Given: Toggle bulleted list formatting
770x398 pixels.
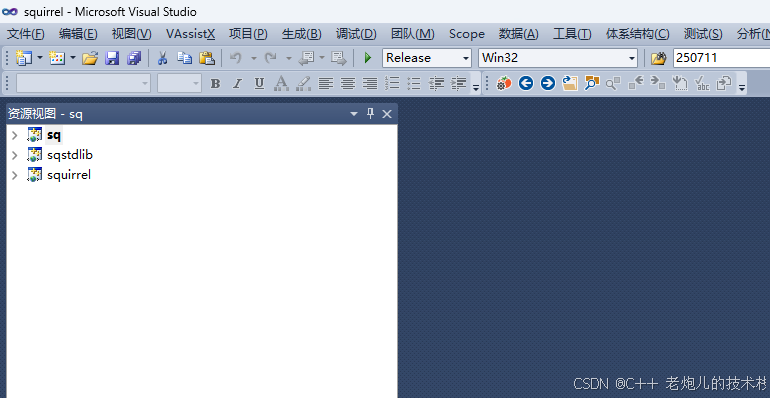Looking at the screenshot, I should 414,84.
